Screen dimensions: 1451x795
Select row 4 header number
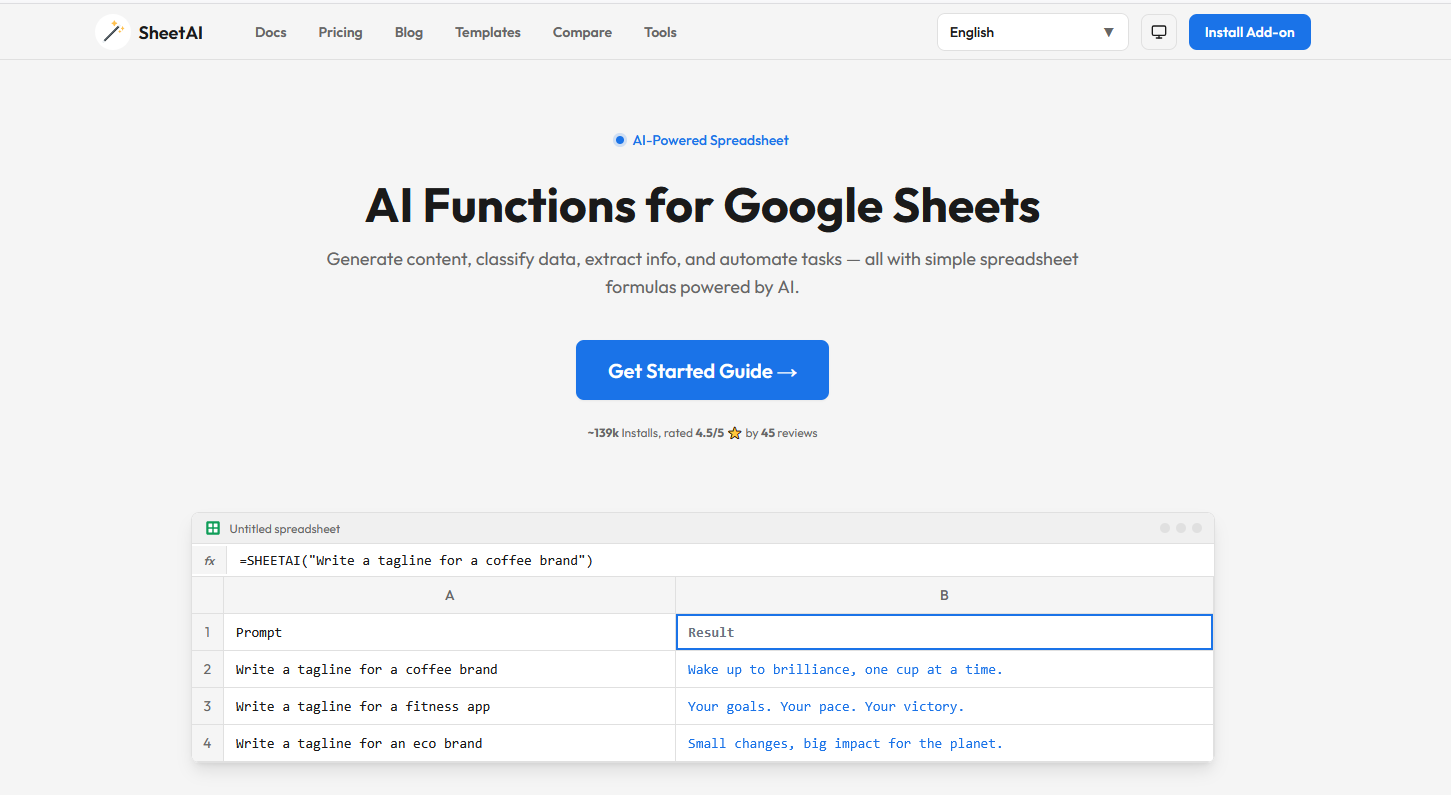(208, 743)
